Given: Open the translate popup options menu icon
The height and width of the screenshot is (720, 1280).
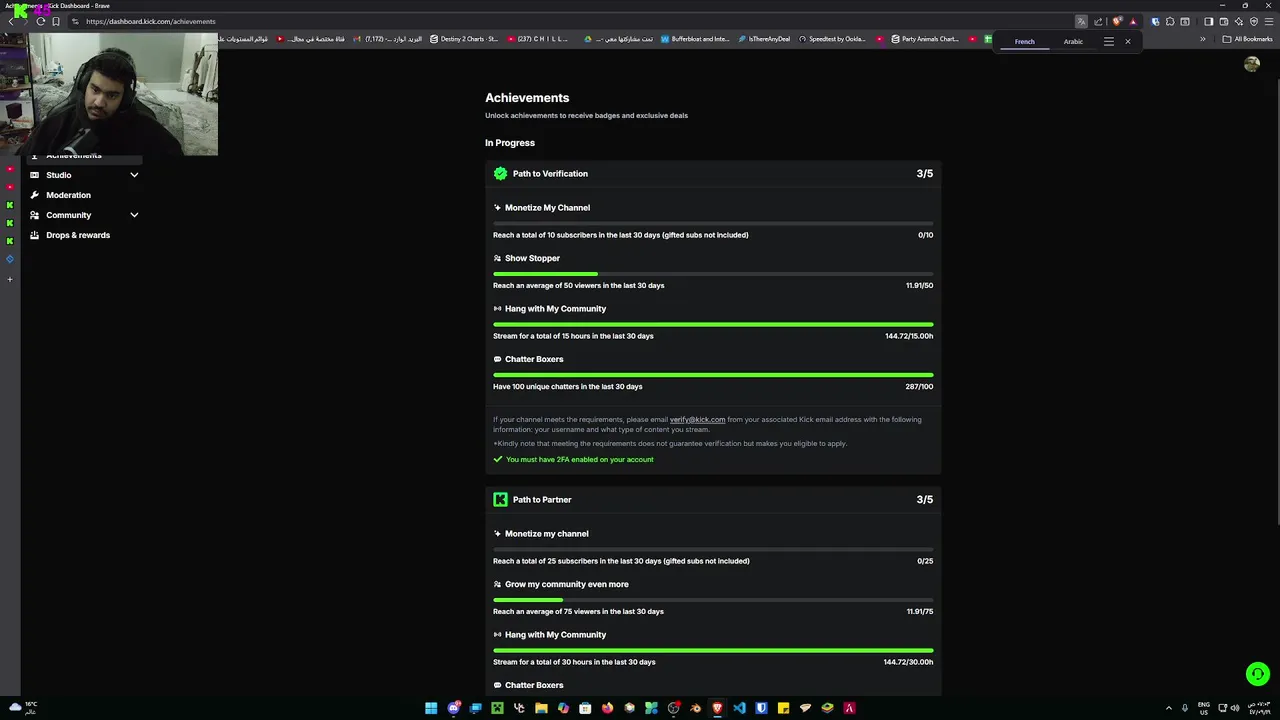Looking at the screenshot, I should tap(1108, 41).
